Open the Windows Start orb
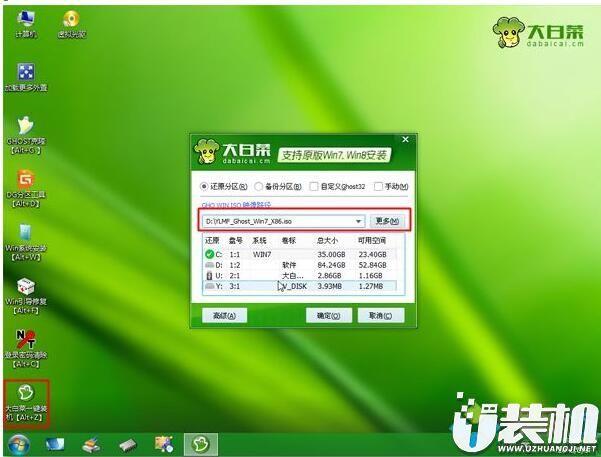This screenshot has height=457, width=601. (x=18, y=445)
